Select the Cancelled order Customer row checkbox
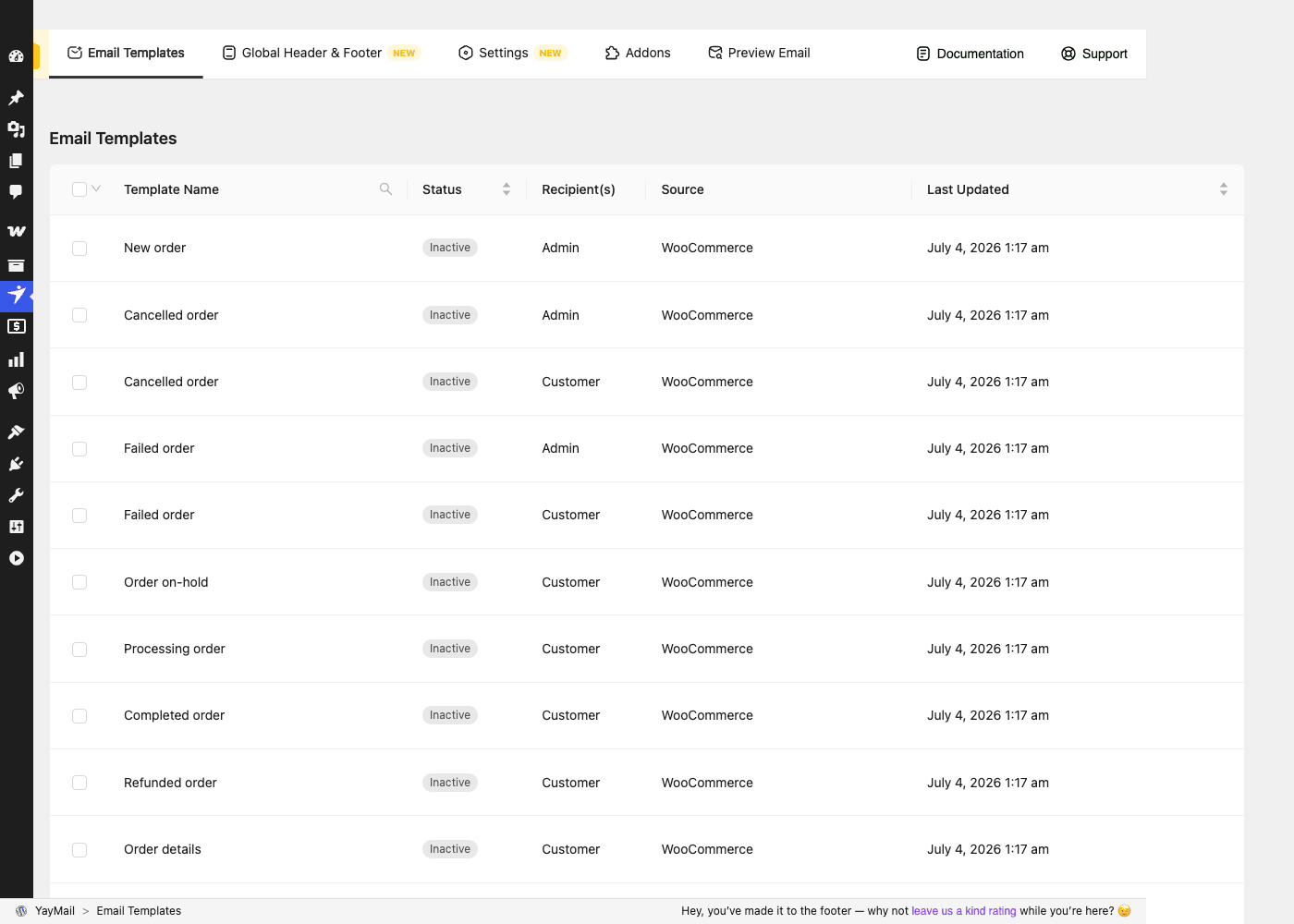The width and height of the screenshot is (1294, 924). click(79, 383)
